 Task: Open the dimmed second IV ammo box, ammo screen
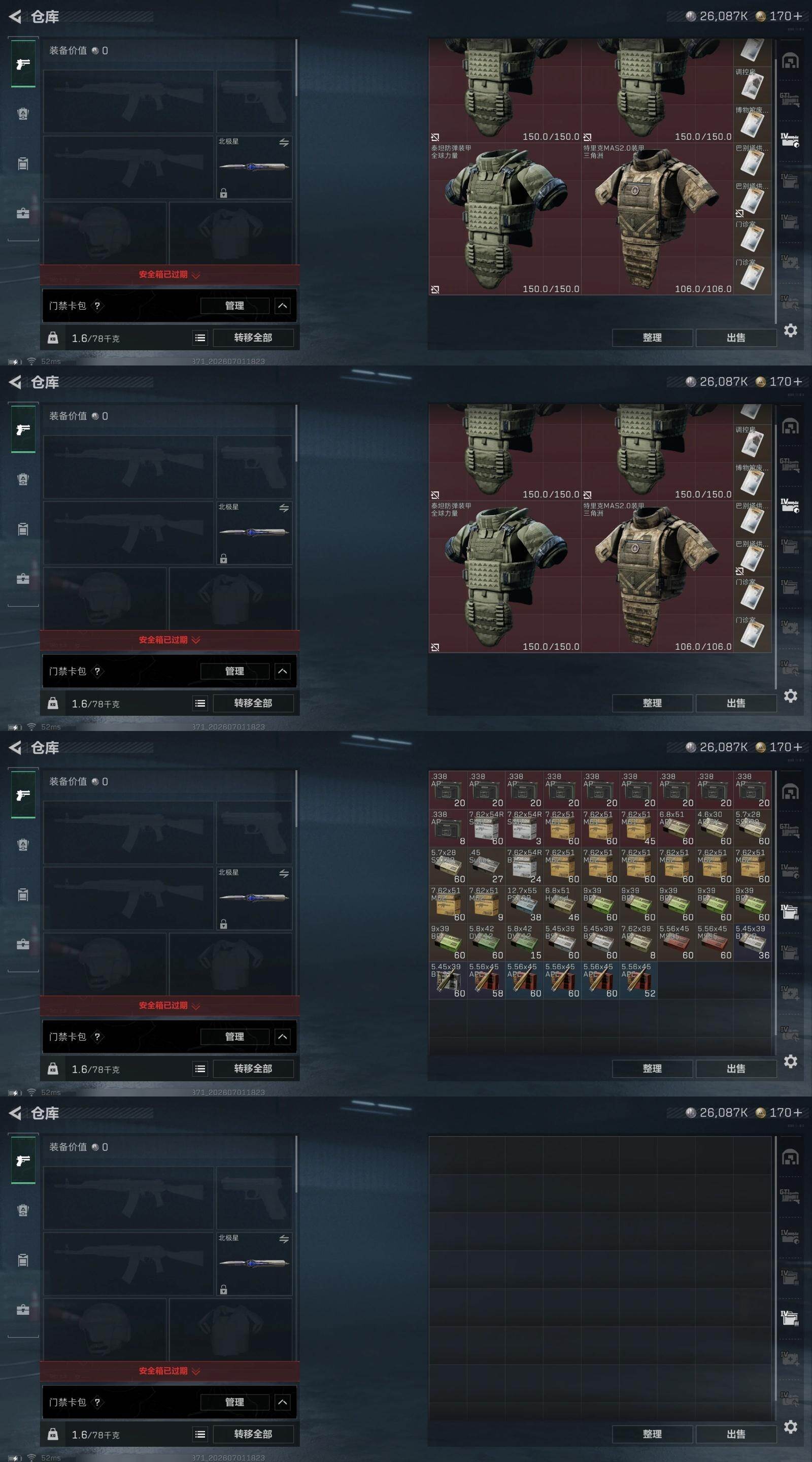(790, 952)
